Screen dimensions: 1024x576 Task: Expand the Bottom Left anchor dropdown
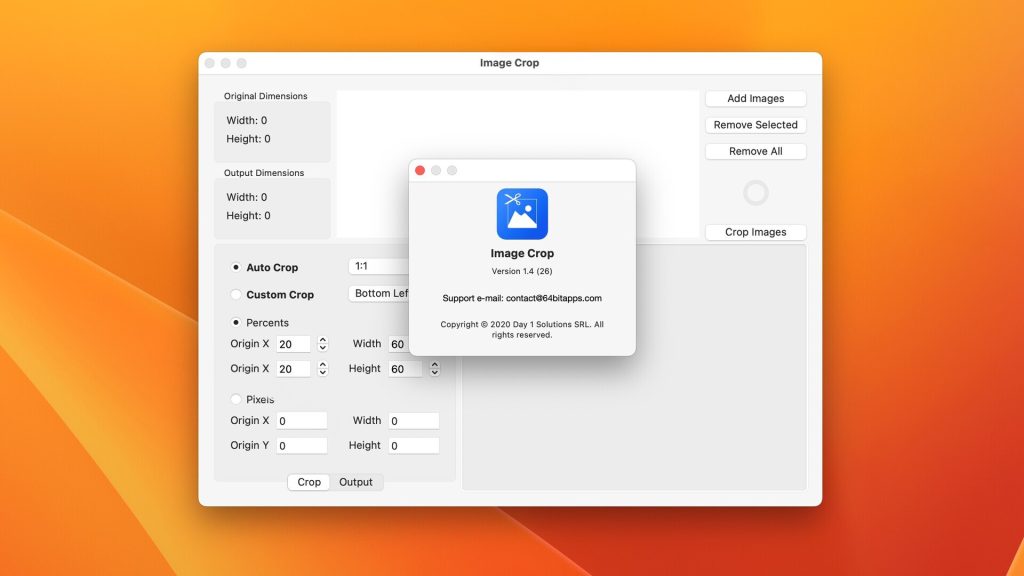380,294
